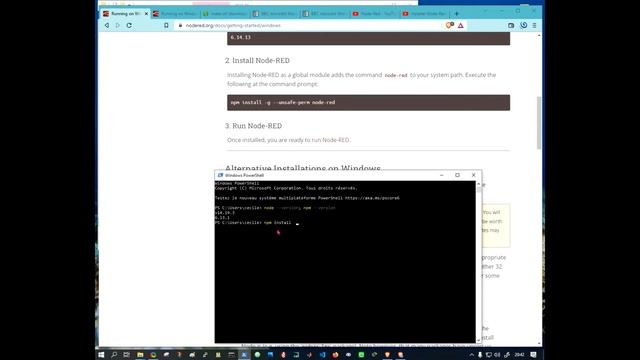The image size is (640, 360).
Task: Switch to the second Node-RED tab
Action: click(175, 13)
